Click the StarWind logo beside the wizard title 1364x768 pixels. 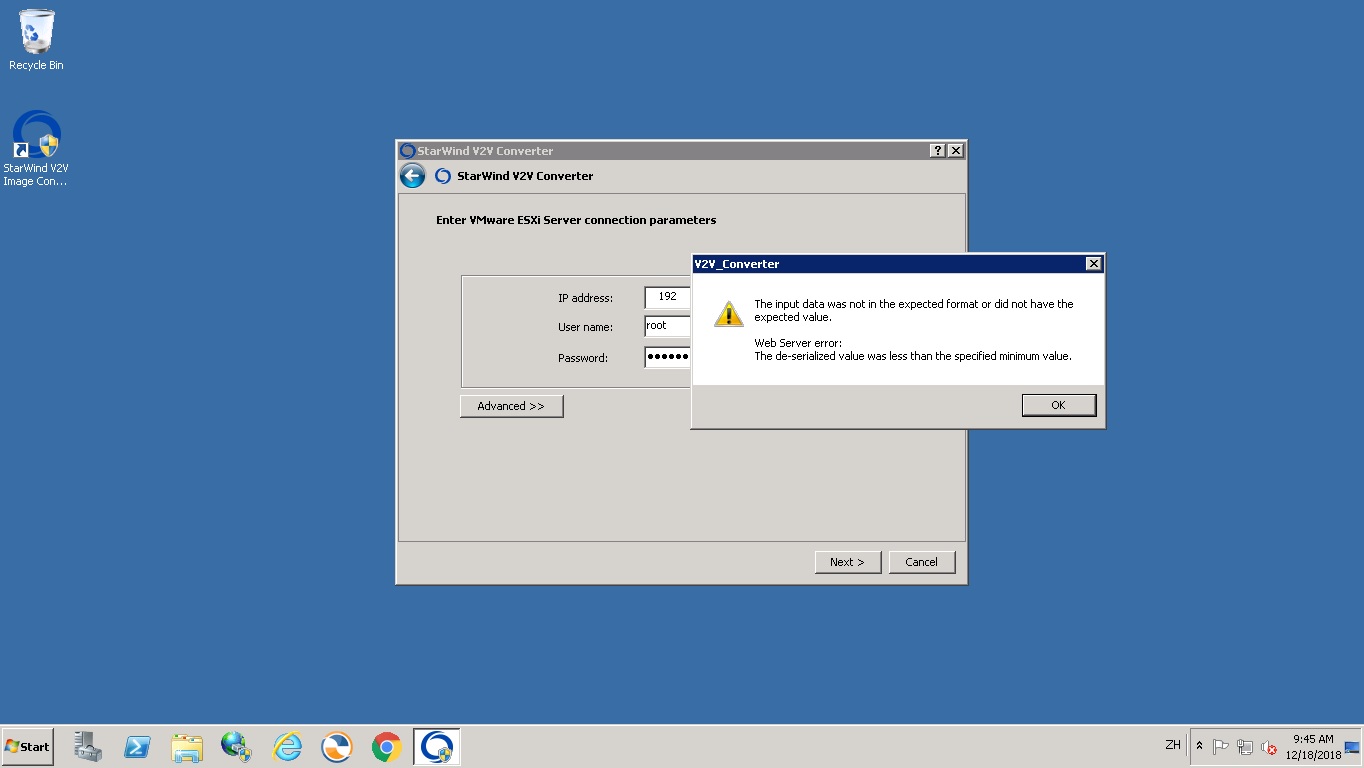pos(443,176)
